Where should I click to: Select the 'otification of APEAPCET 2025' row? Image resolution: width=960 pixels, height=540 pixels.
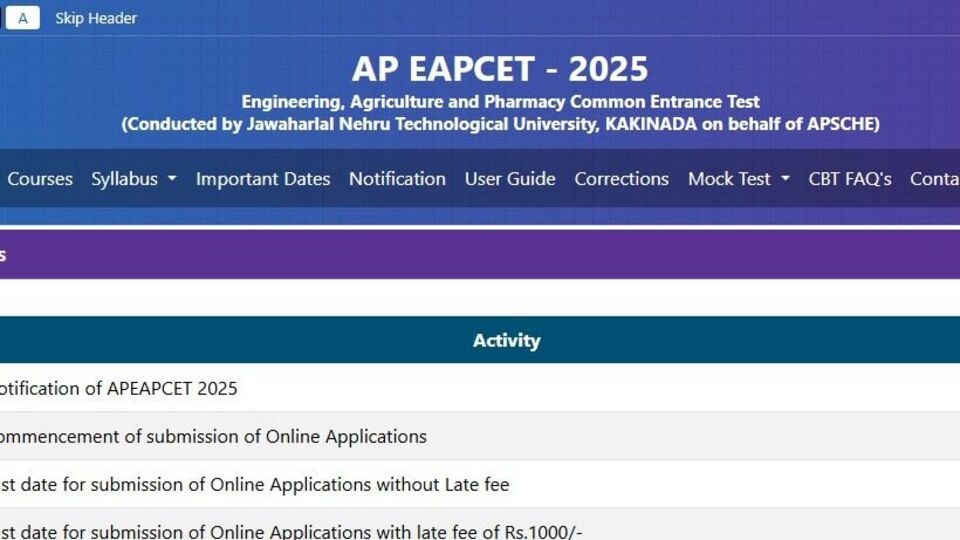pos(480,388)
